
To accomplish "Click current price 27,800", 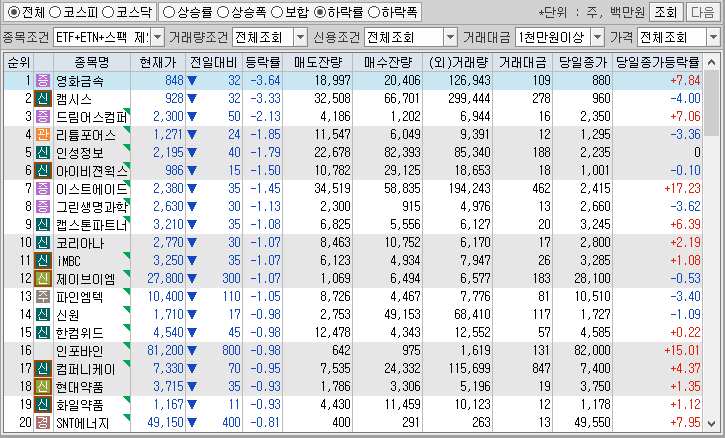I will 166,278.
